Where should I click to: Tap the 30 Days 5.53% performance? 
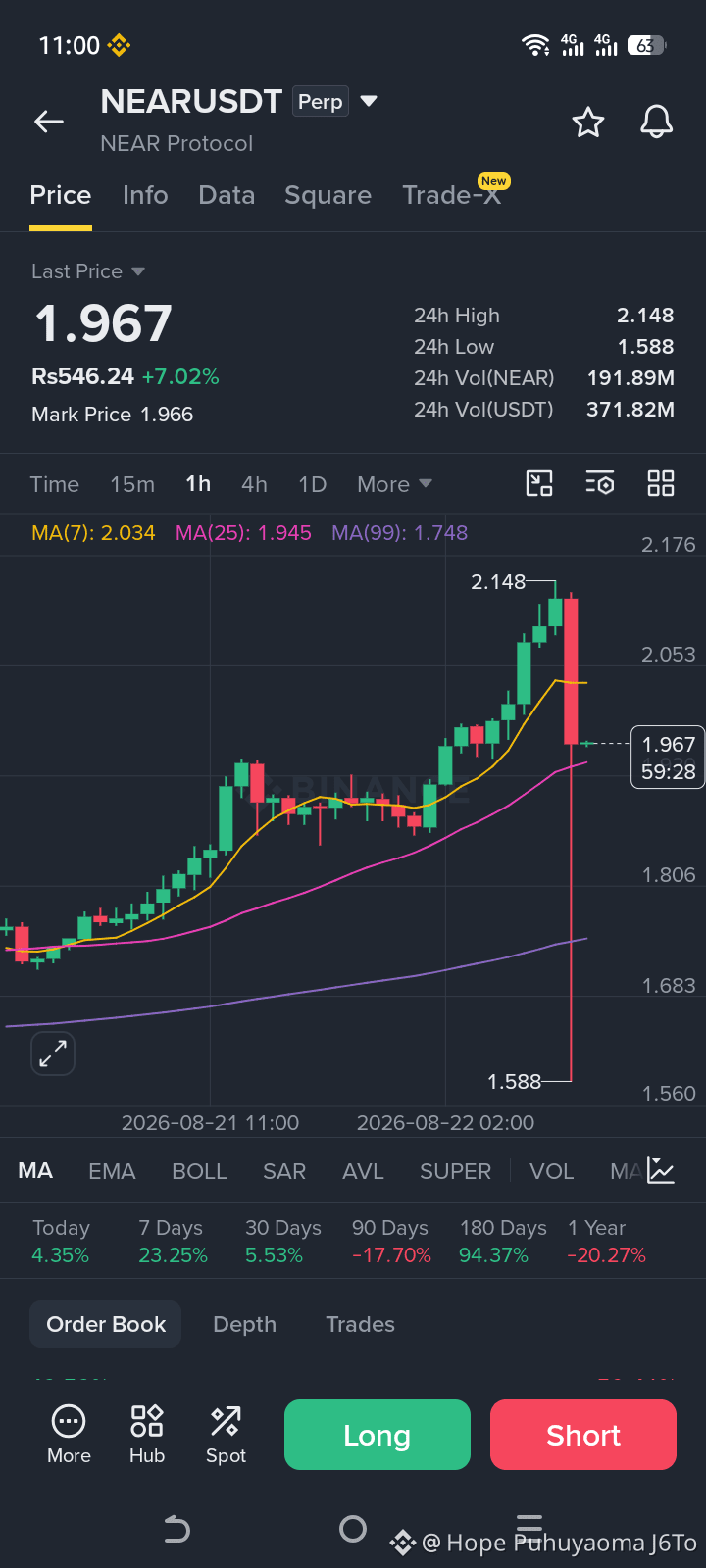[x=283, y=1242]
